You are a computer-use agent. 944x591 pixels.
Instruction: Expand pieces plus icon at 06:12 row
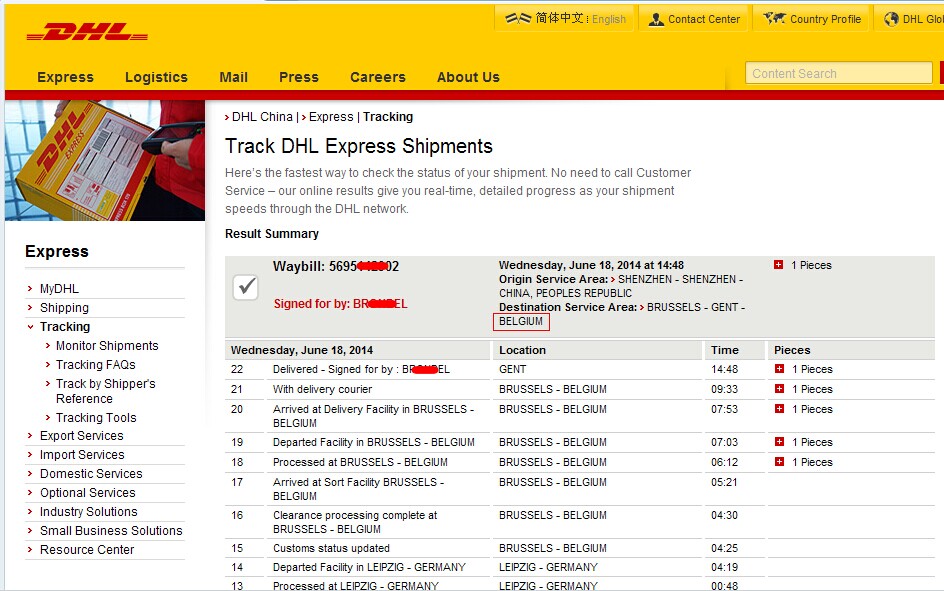(x=779, y=462)
